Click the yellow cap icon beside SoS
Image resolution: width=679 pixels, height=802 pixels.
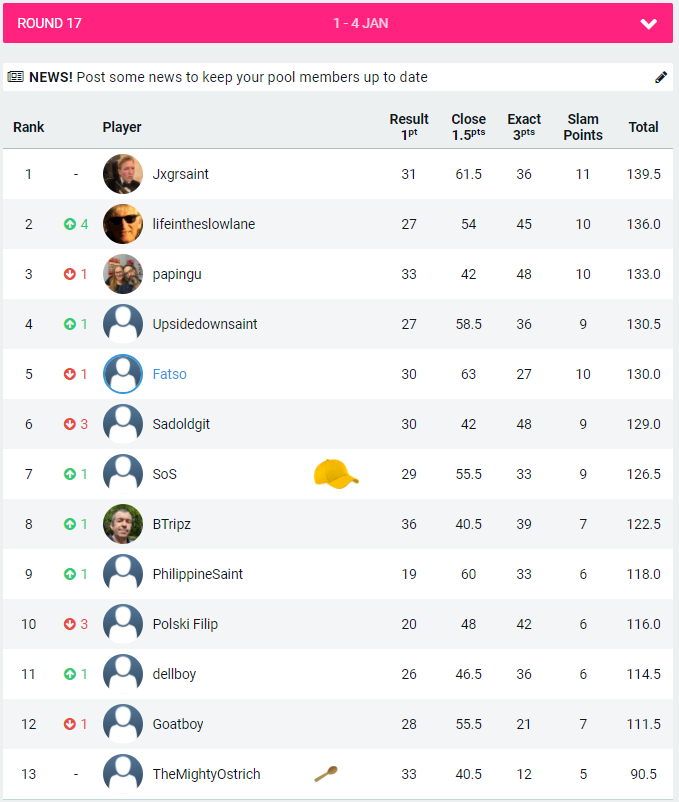pos(336,474)
